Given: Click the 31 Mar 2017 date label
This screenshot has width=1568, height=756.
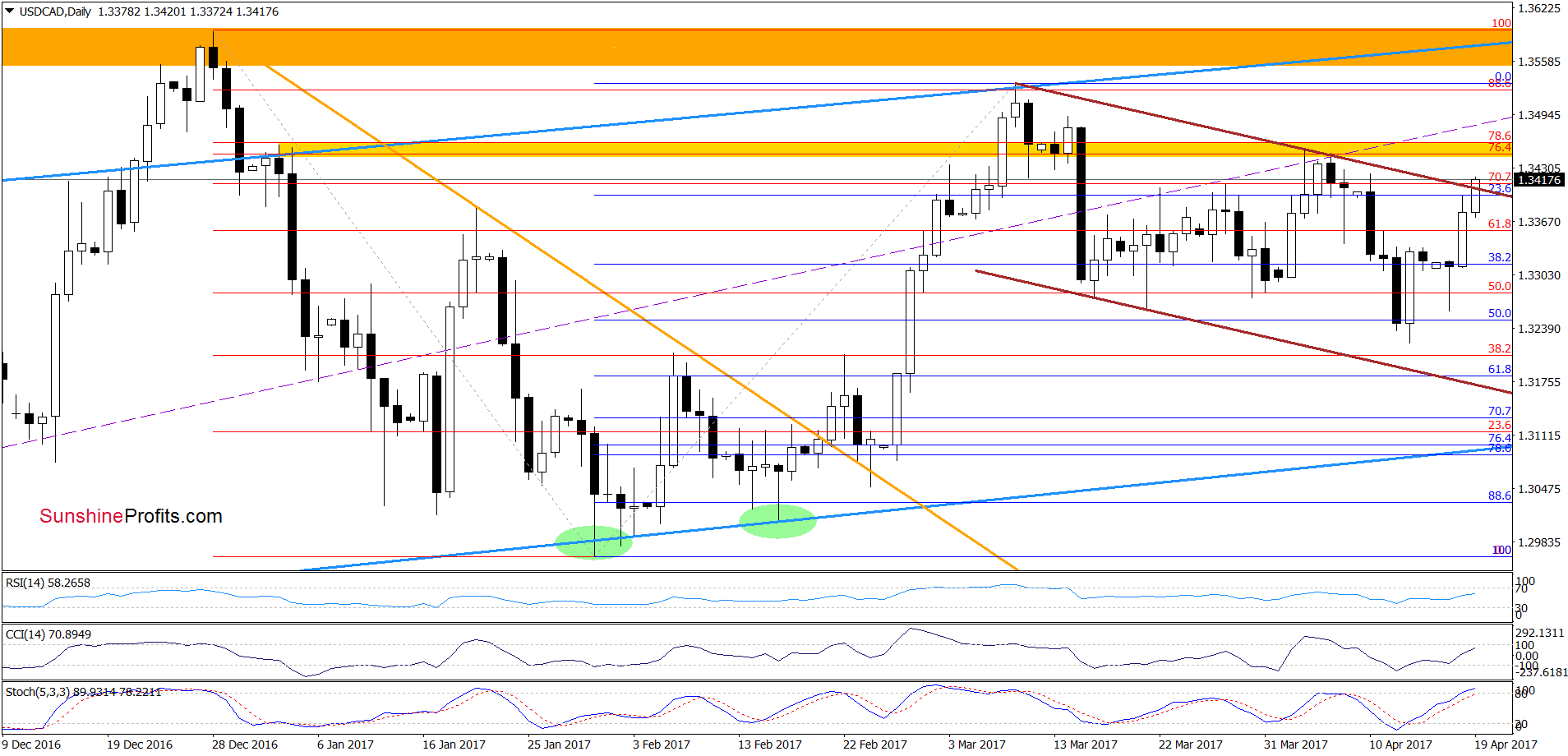Looking at the screenshot, I should click(1296, 744).
